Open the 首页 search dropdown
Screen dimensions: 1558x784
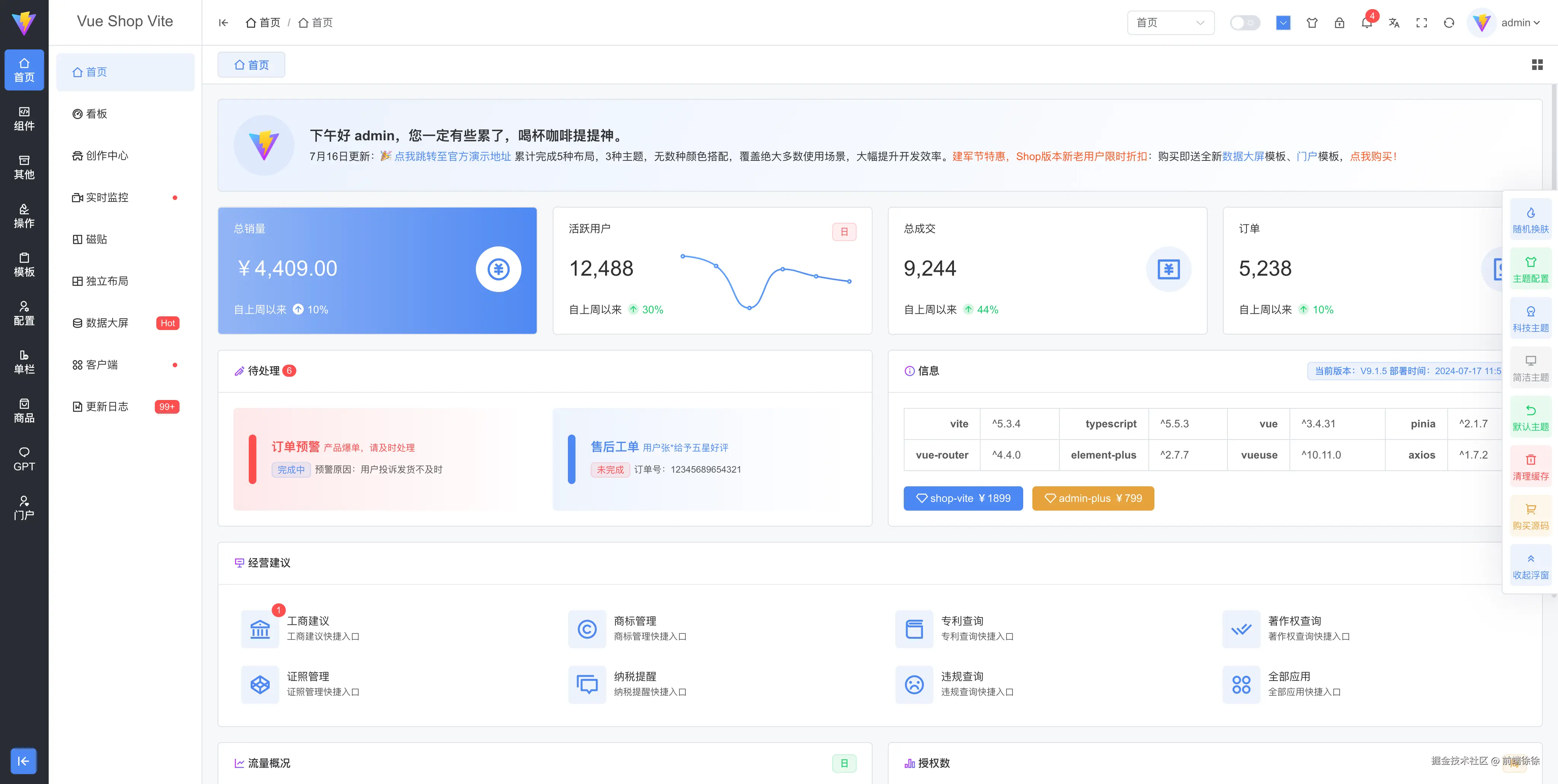pyautogui.click(x=1170, y=23)
